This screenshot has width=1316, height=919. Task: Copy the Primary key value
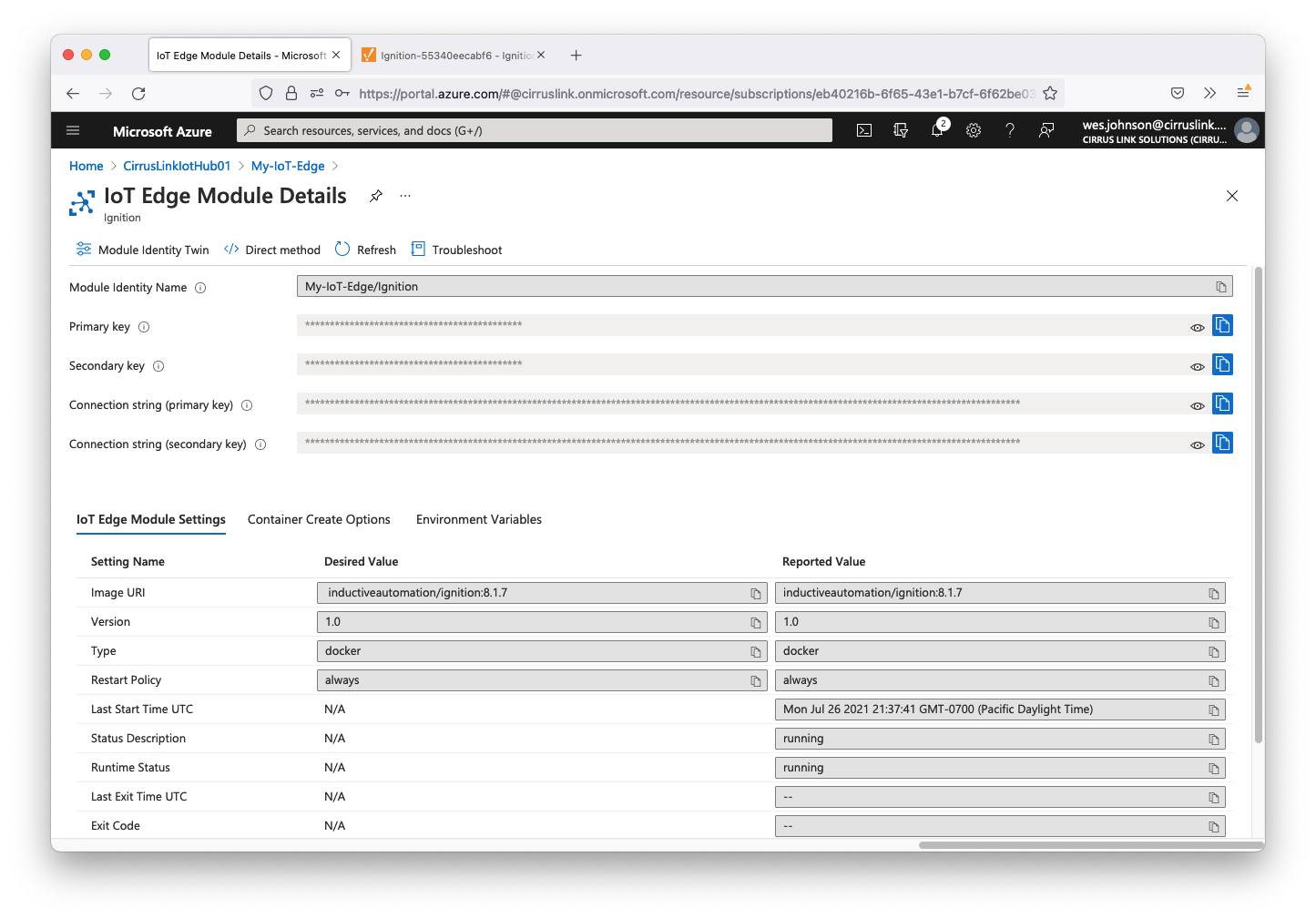click(x=1222, y=326)
